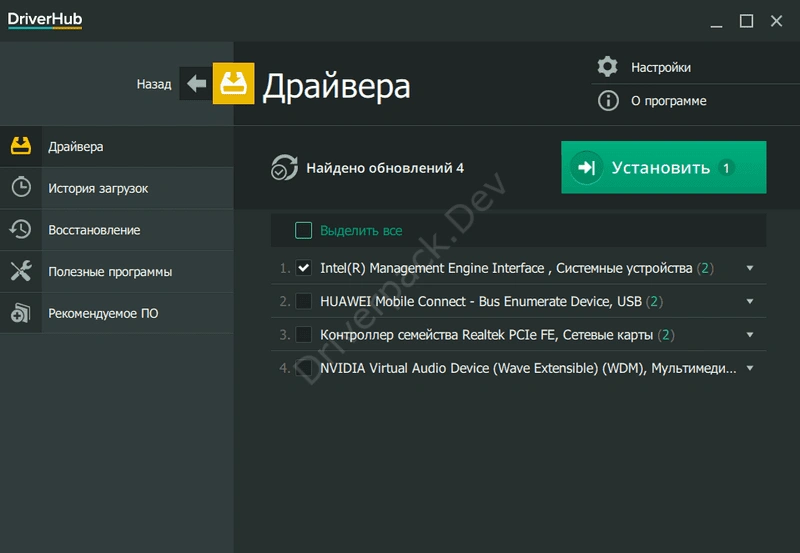Click 'Найдено обновлений 4' status text
The image size is (800, 553).
(x=385, y=168)
